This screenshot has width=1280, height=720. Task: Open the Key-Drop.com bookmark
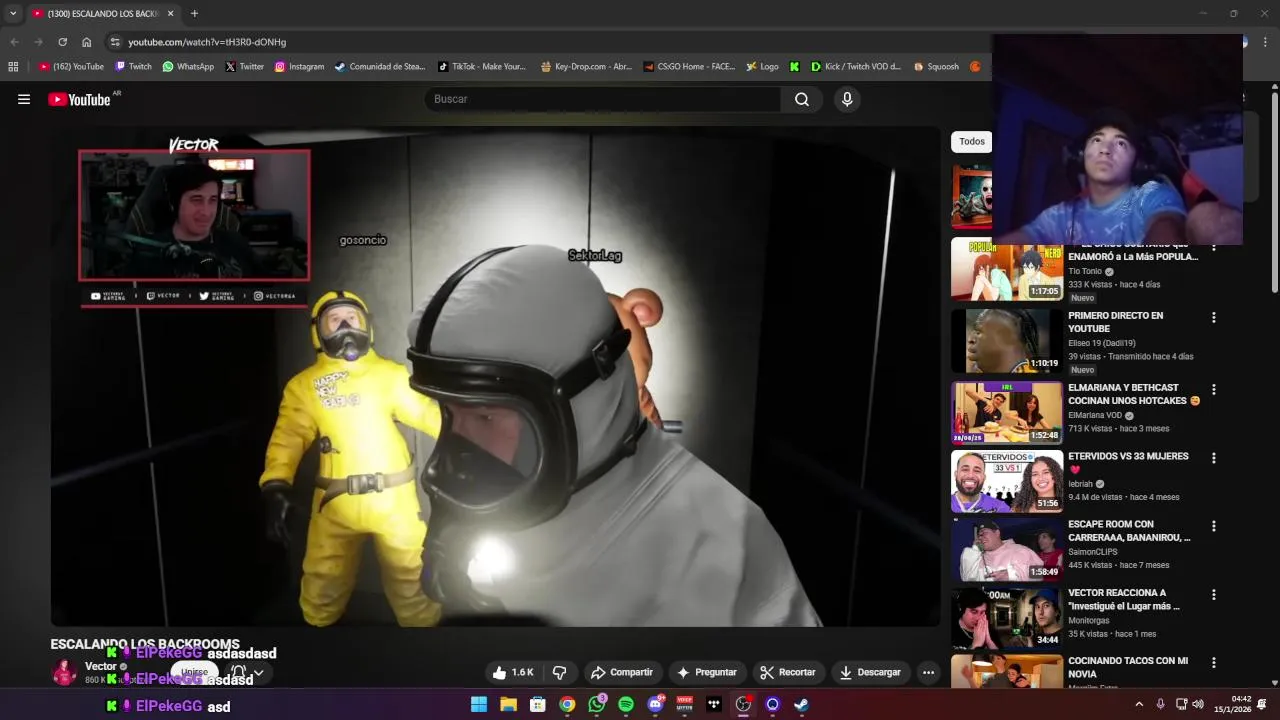pos(586,67)
